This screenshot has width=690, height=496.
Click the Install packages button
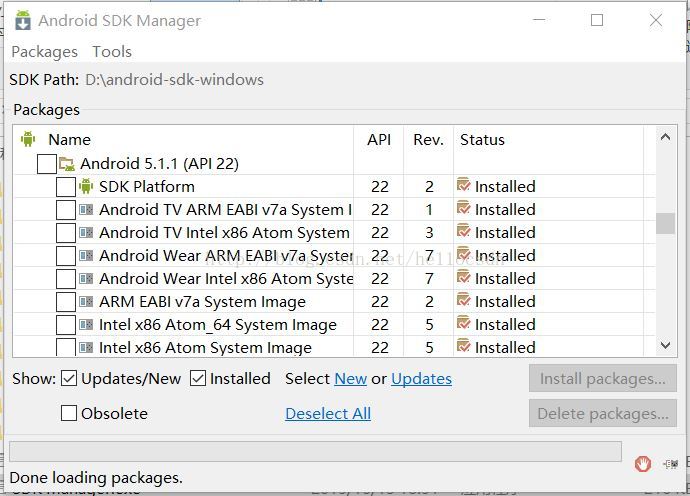click(602, 378)
